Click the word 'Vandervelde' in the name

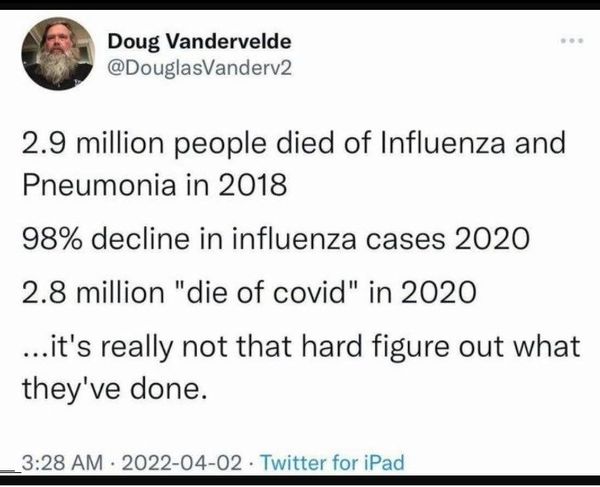click(228, 41)
